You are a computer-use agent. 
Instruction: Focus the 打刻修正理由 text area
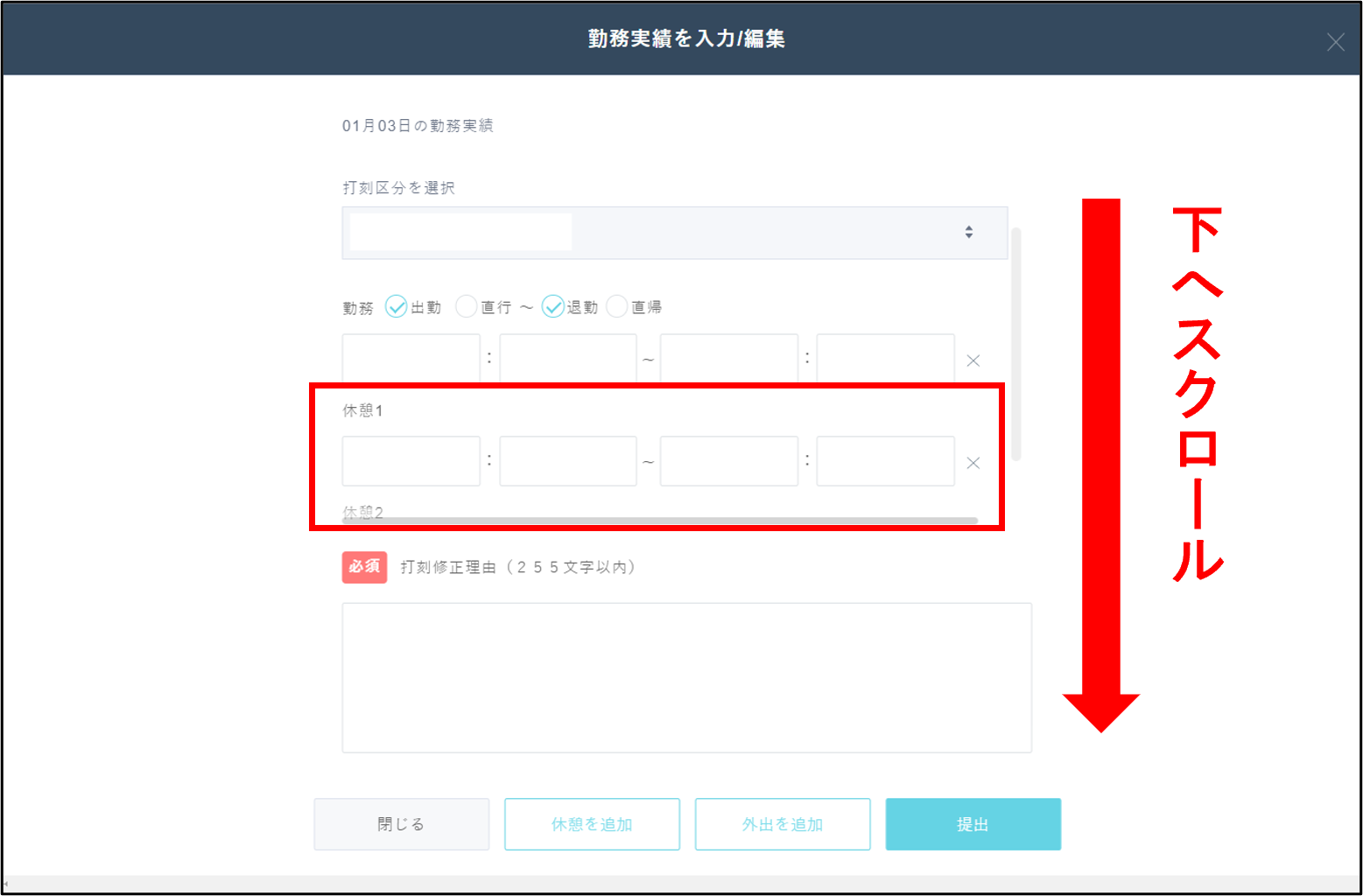pos(686,677)
